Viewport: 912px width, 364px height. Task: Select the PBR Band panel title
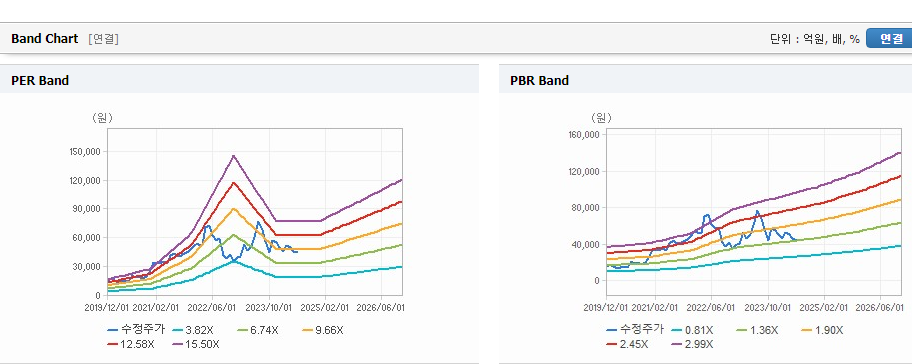click(x=539, y=81)
